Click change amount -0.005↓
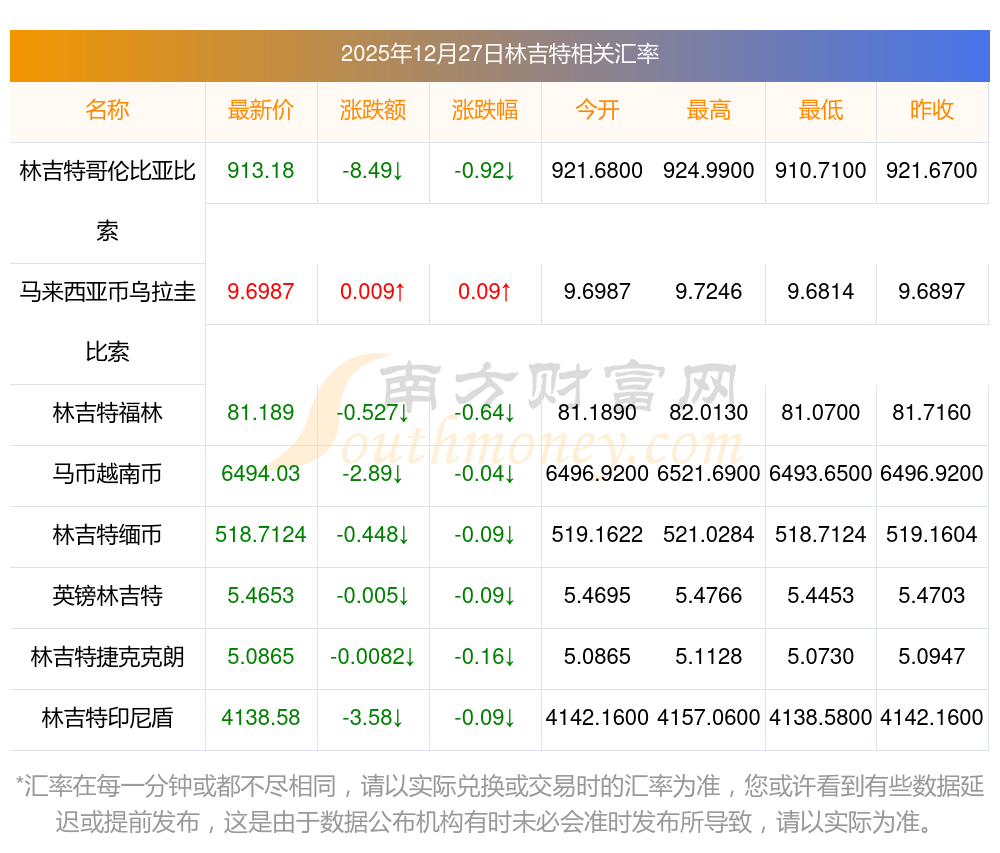The height and width of the screenshot is (853, 1000). point(372,595)
